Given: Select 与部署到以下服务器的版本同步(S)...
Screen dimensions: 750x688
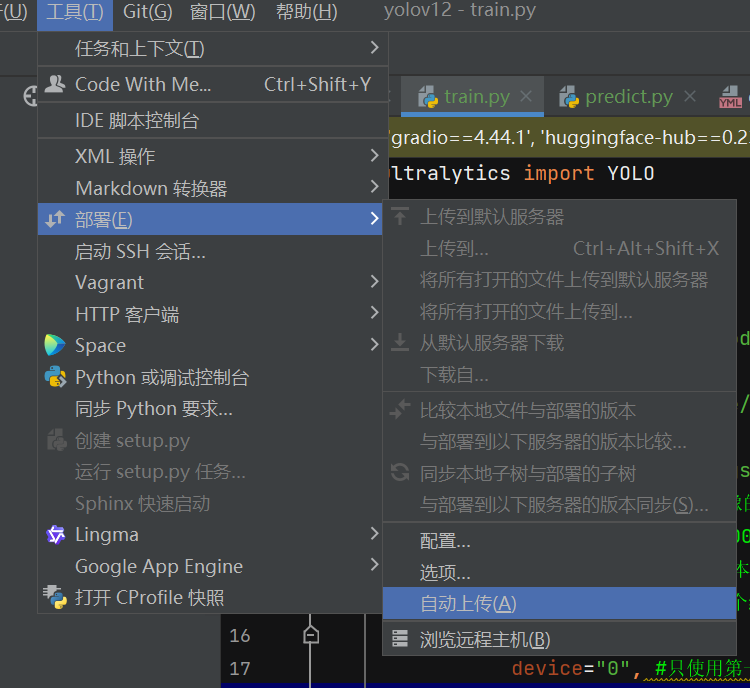Looking at the screenshot, I should click(559, 505).
